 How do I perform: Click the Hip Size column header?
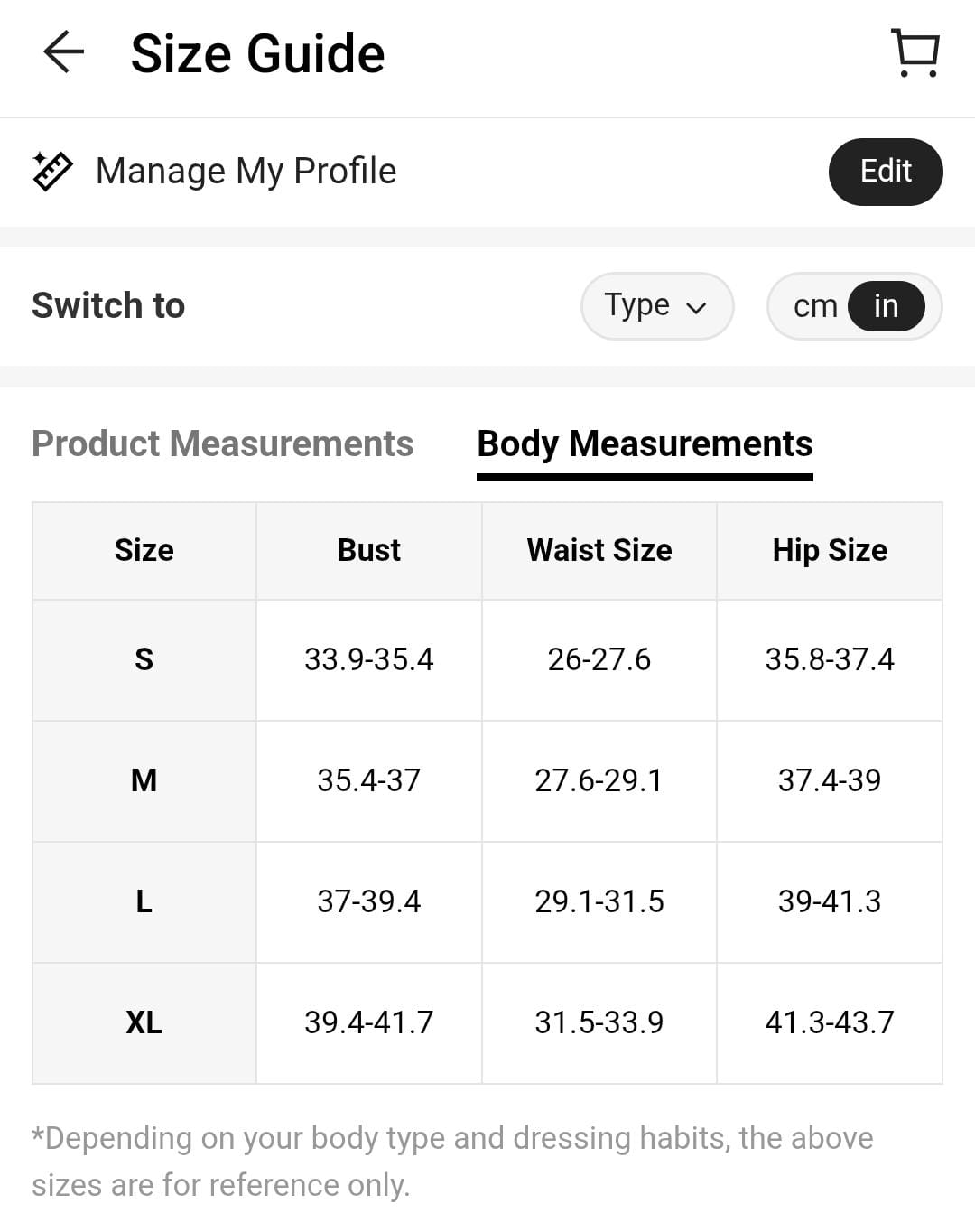829,550
